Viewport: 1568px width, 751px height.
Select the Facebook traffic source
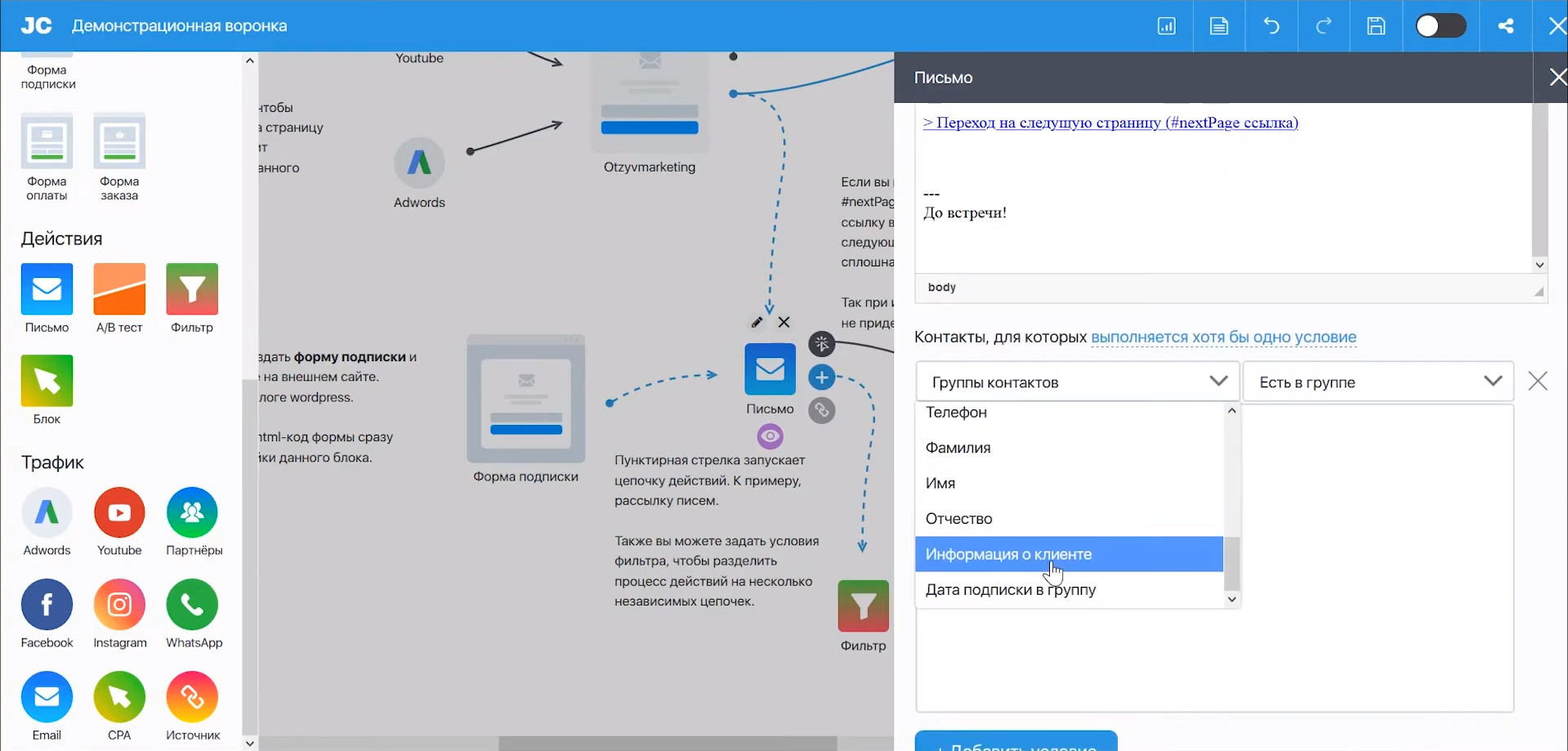click(47, 615)
